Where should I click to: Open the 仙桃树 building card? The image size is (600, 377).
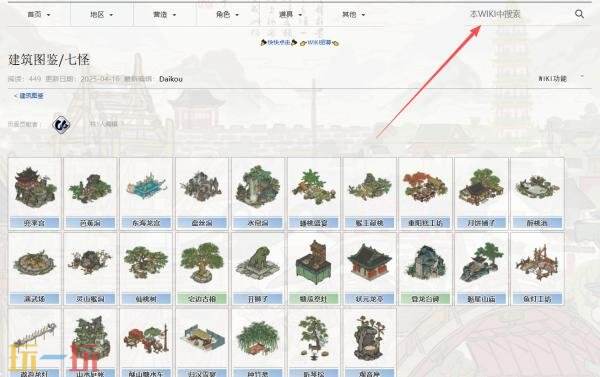(146, 269)
